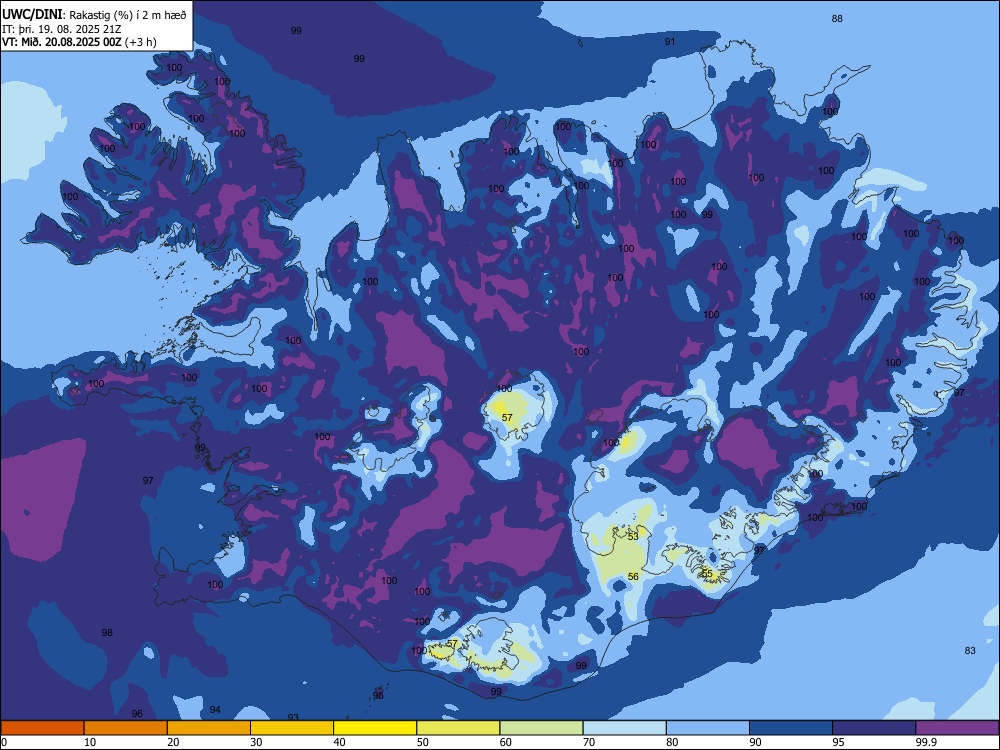1000x750 pixels.
Task: Click the "94" humidity value on map
Action: point(215,709)
